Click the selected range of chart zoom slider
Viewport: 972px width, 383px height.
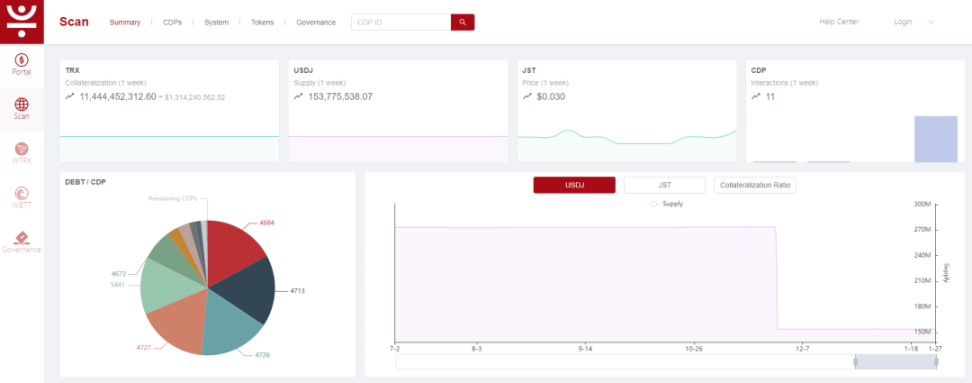point(896,362)
